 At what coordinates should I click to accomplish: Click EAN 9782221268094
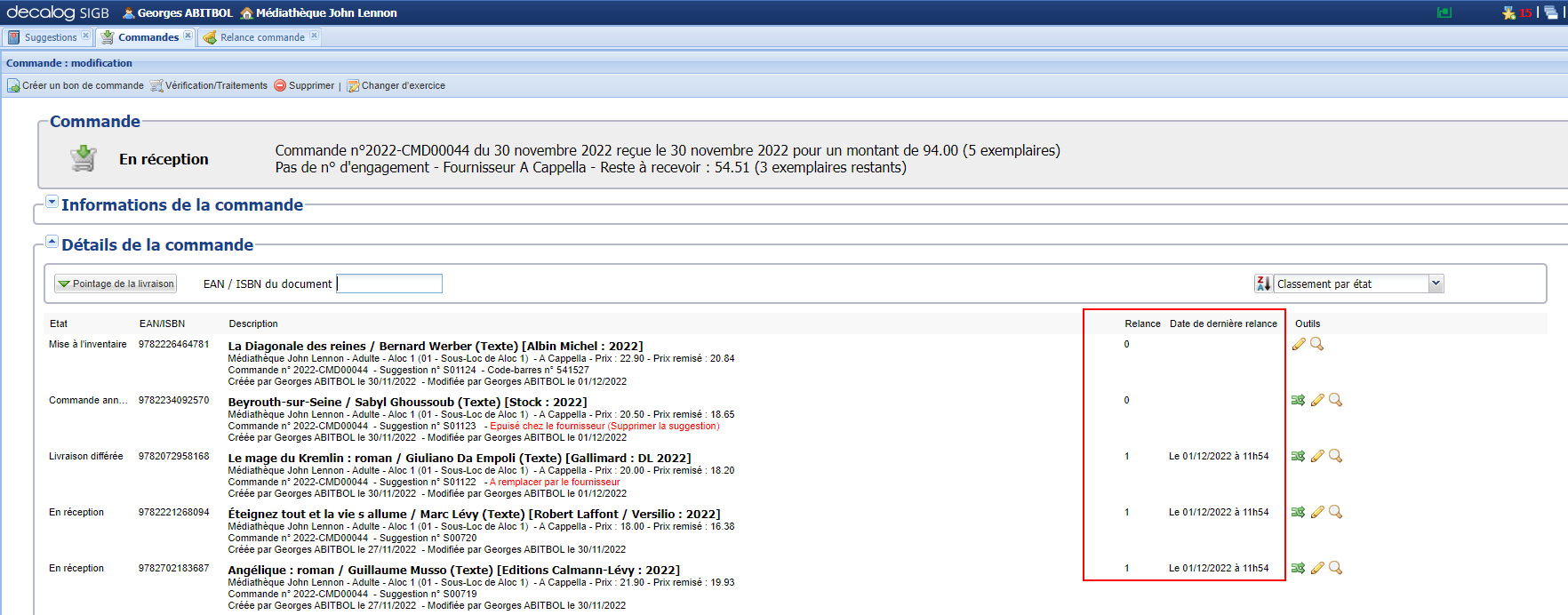click(x=174, y=512)
